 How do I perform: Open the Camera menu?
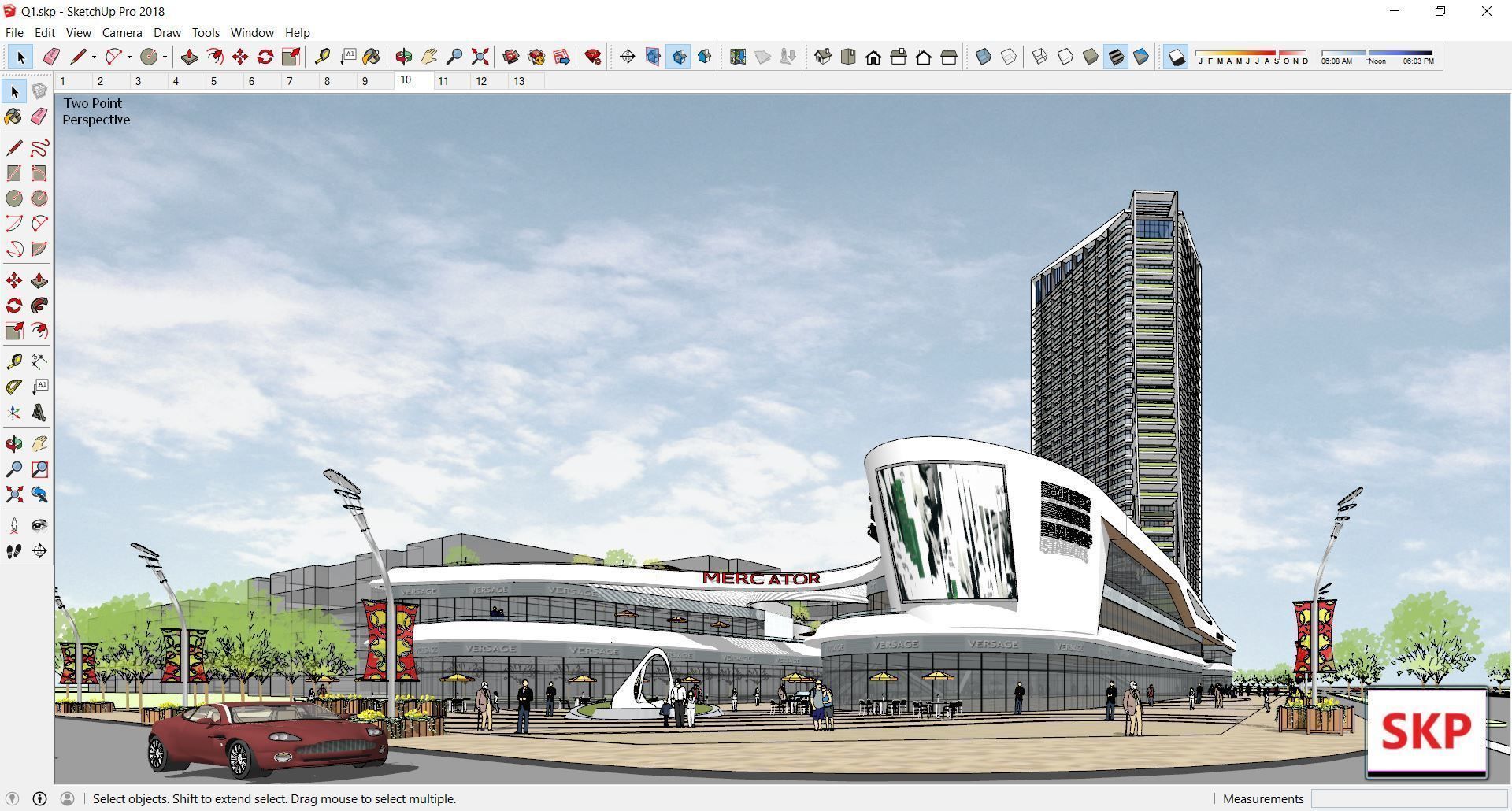(122, 32)
